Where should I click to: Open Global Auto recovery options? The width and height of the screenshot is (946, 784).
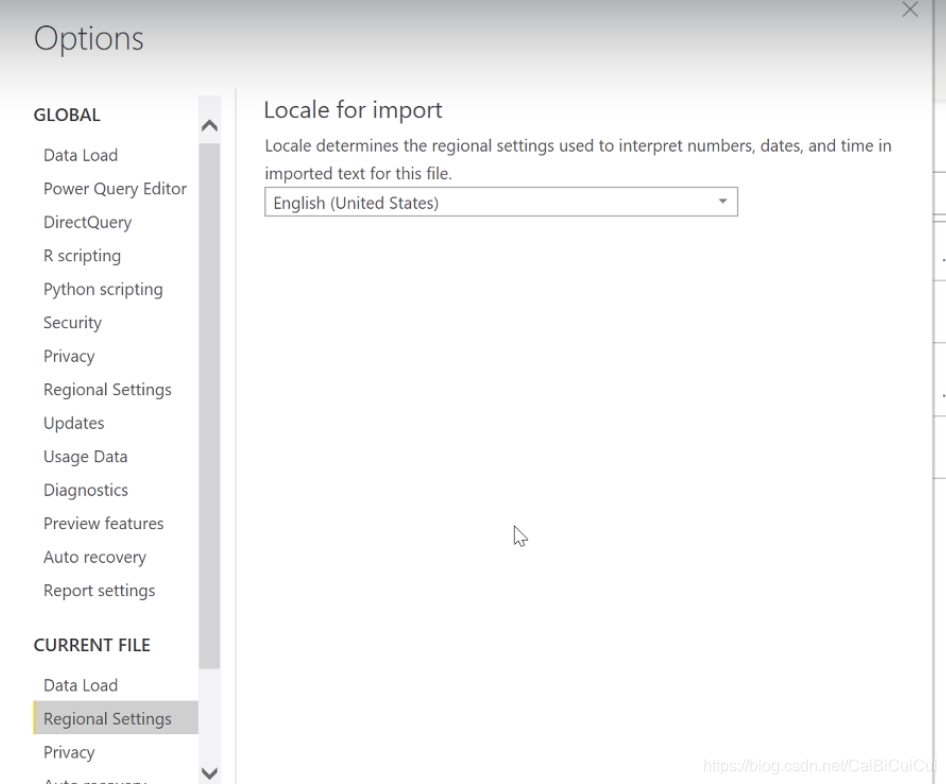pos(95,557)
